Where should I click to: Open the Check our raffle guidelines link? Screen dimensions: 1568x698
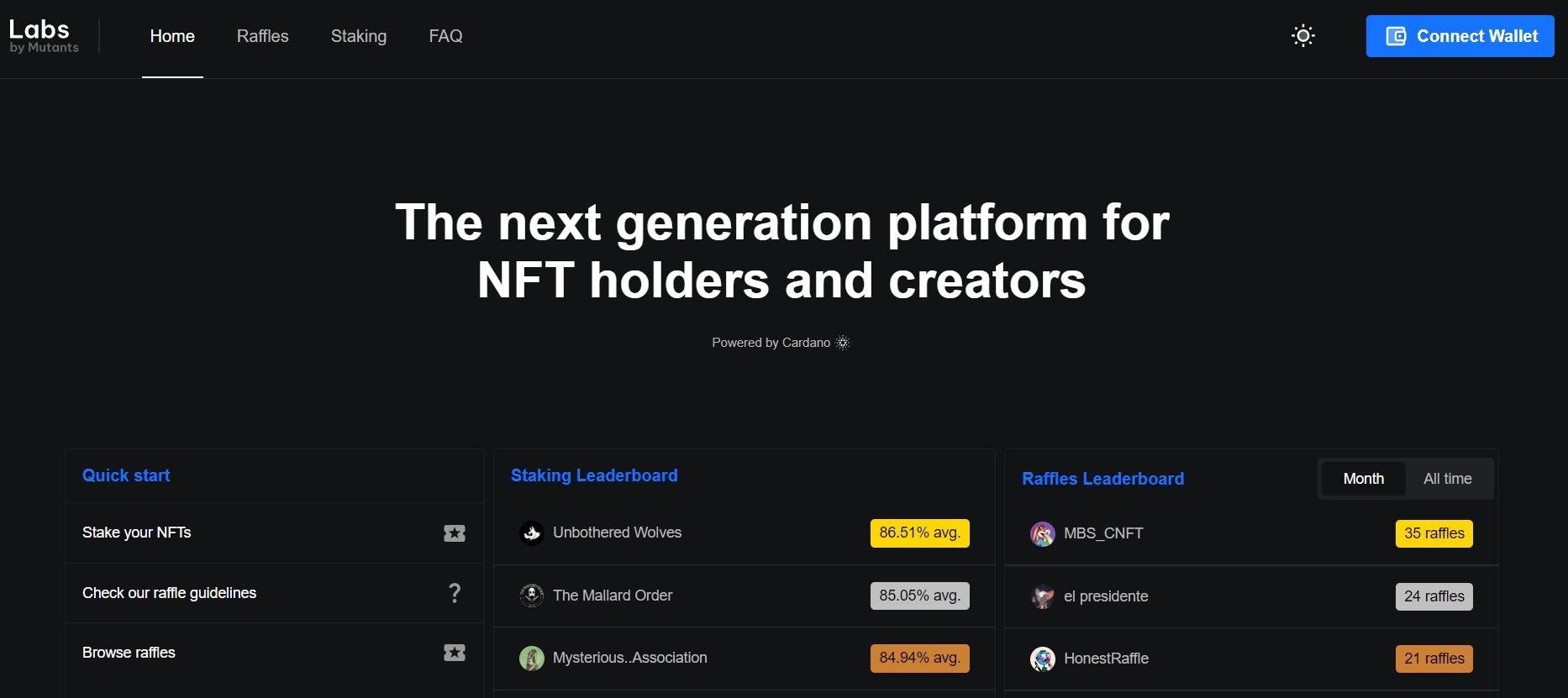169,593
